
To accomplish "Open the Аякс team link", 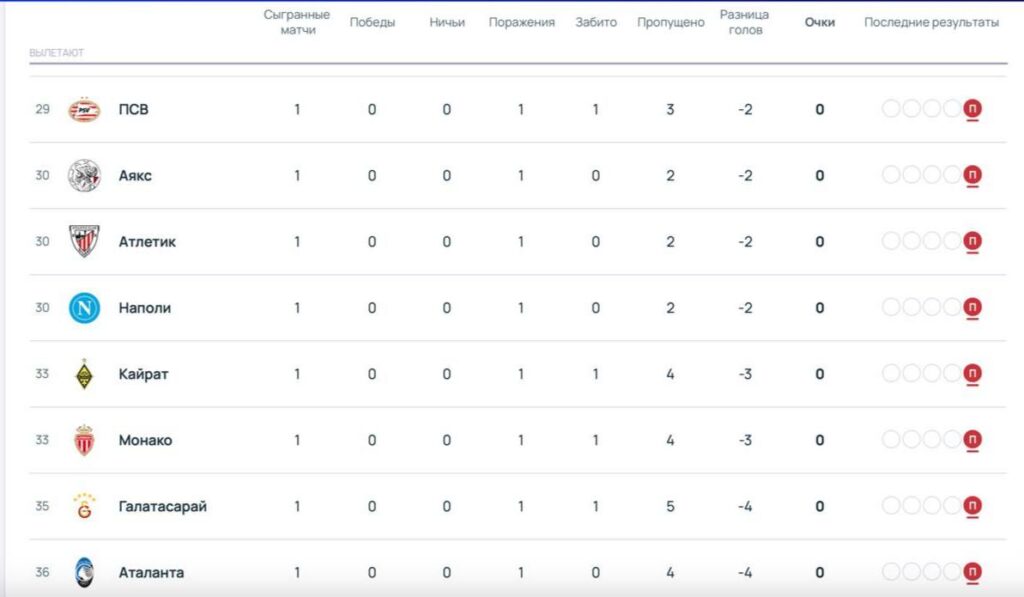I will 135,176.
